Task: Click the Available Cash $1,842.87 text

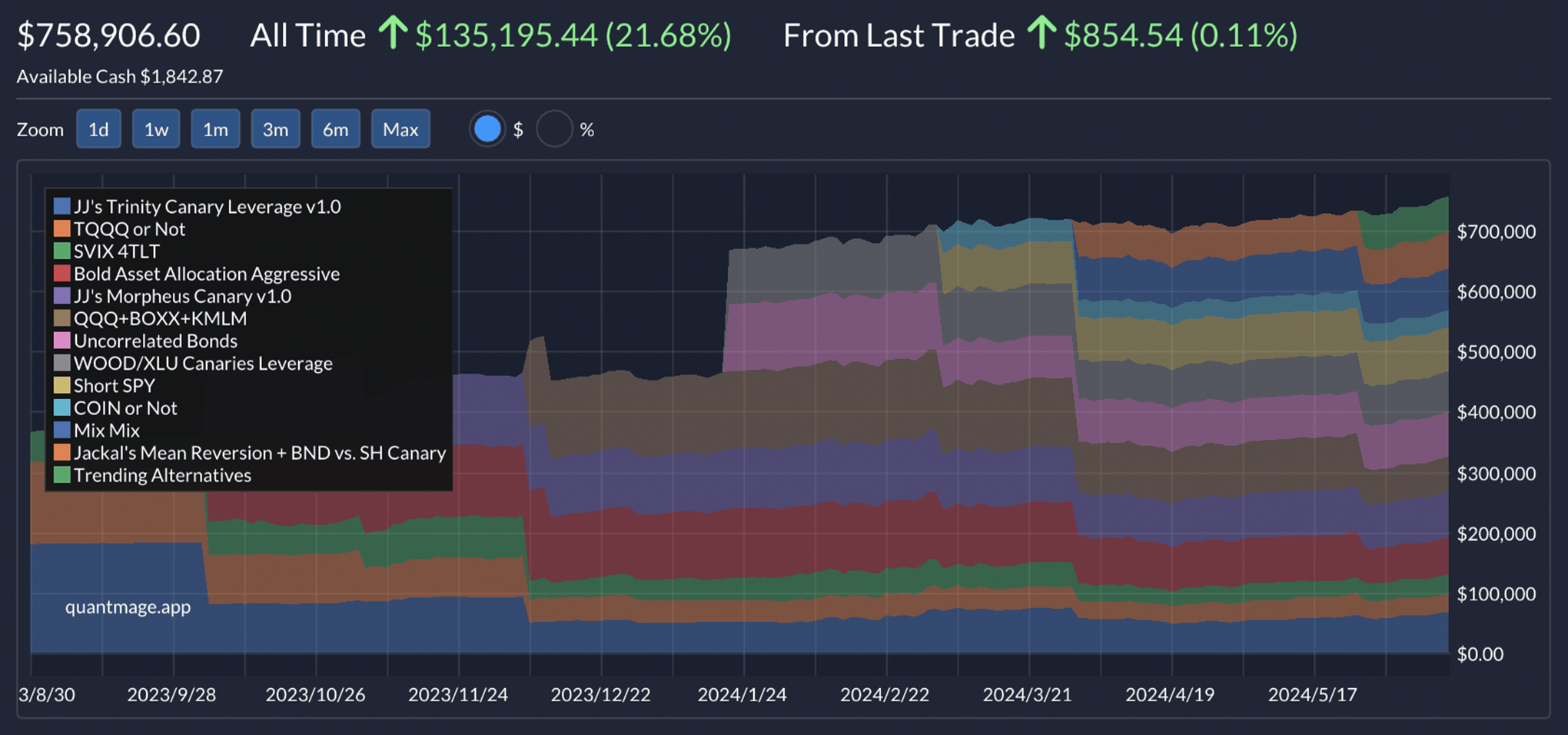Action: (120, 77)
